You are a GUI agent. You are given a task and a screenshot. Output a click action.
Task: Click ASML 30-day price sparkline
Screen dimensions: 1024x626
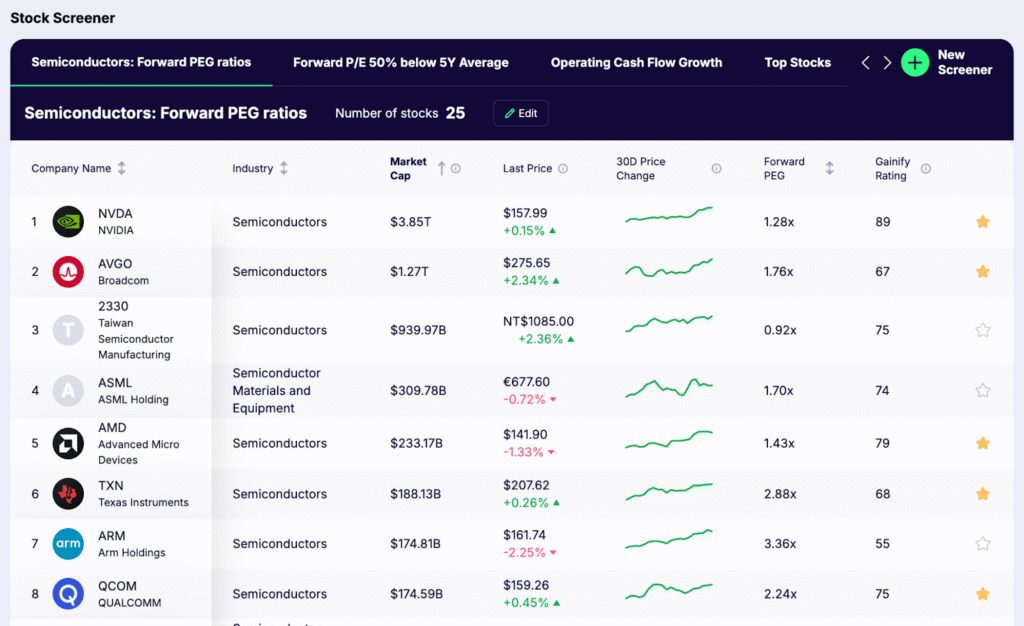coord(669,388)
